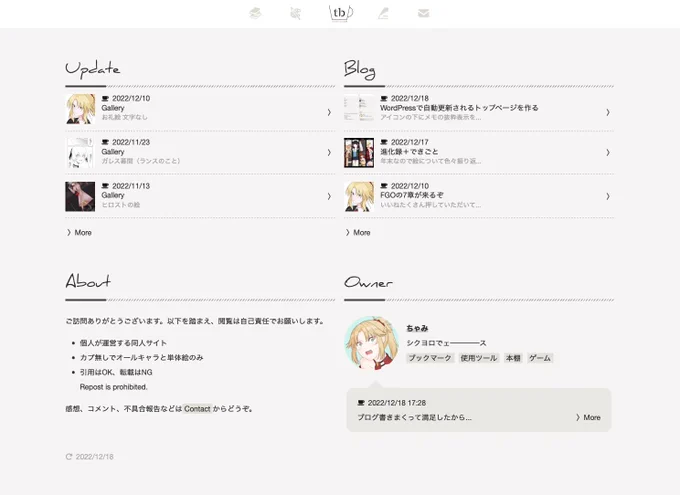This screenshot has width=680, height=495.
Task: Expand the FGOの7章 blog post chevron
Action: tap(608, 196)
